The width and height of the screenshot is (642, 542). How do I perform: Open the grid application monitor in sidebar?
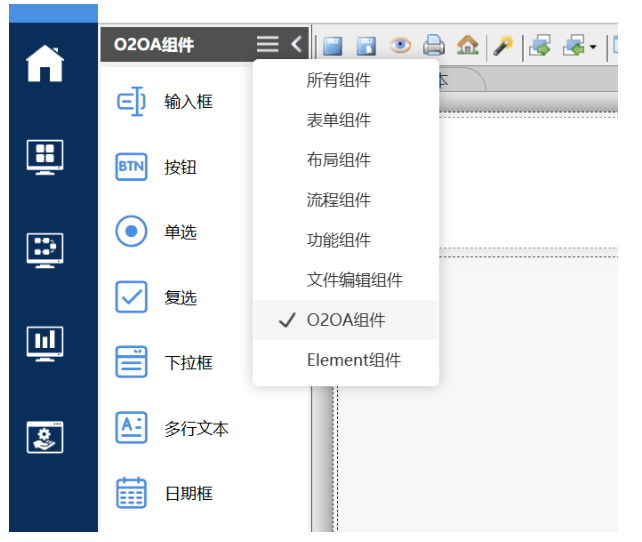pyautogui.click(x=45, y=156)
